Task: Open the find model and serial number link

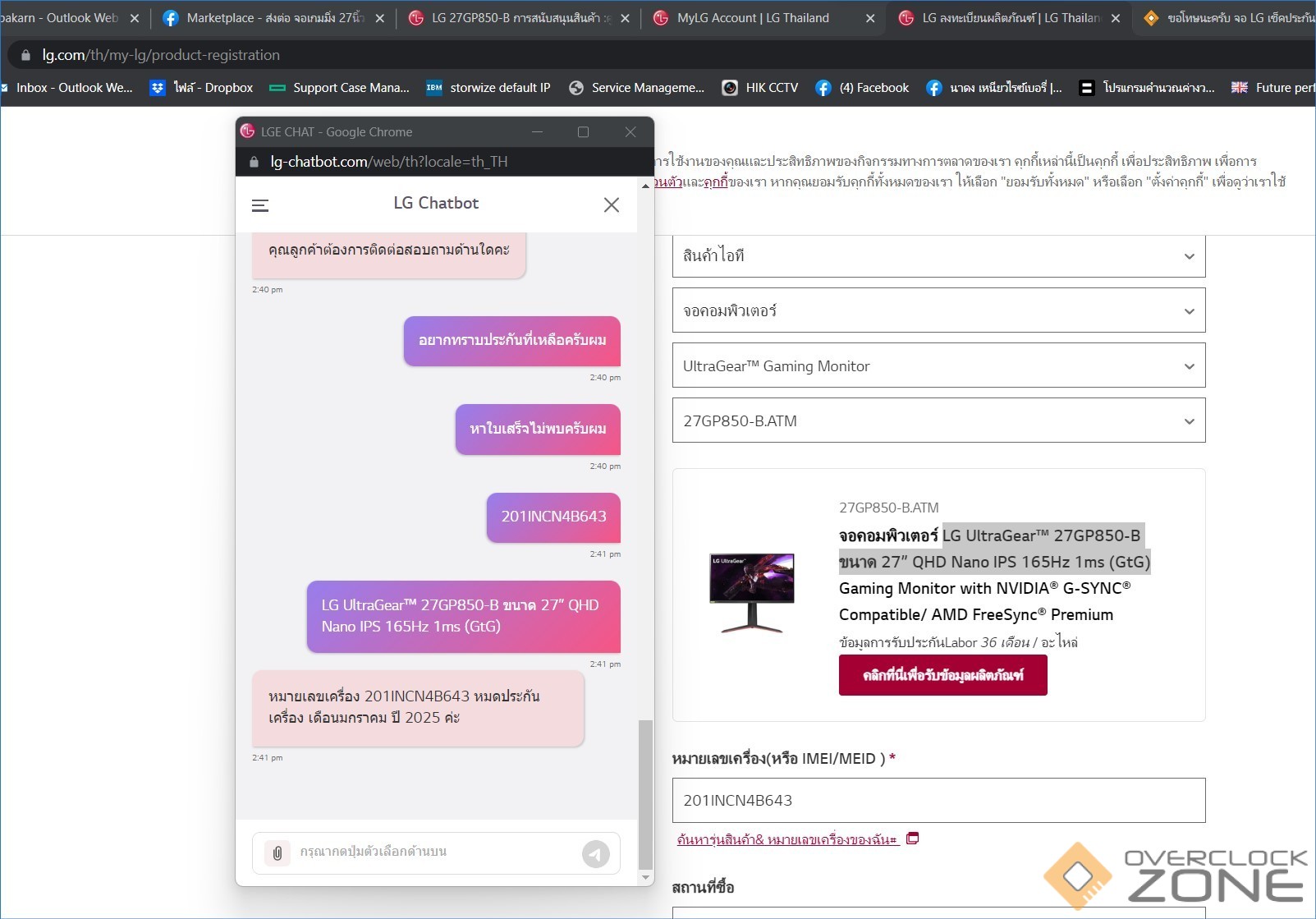Action: coord(787,839)
